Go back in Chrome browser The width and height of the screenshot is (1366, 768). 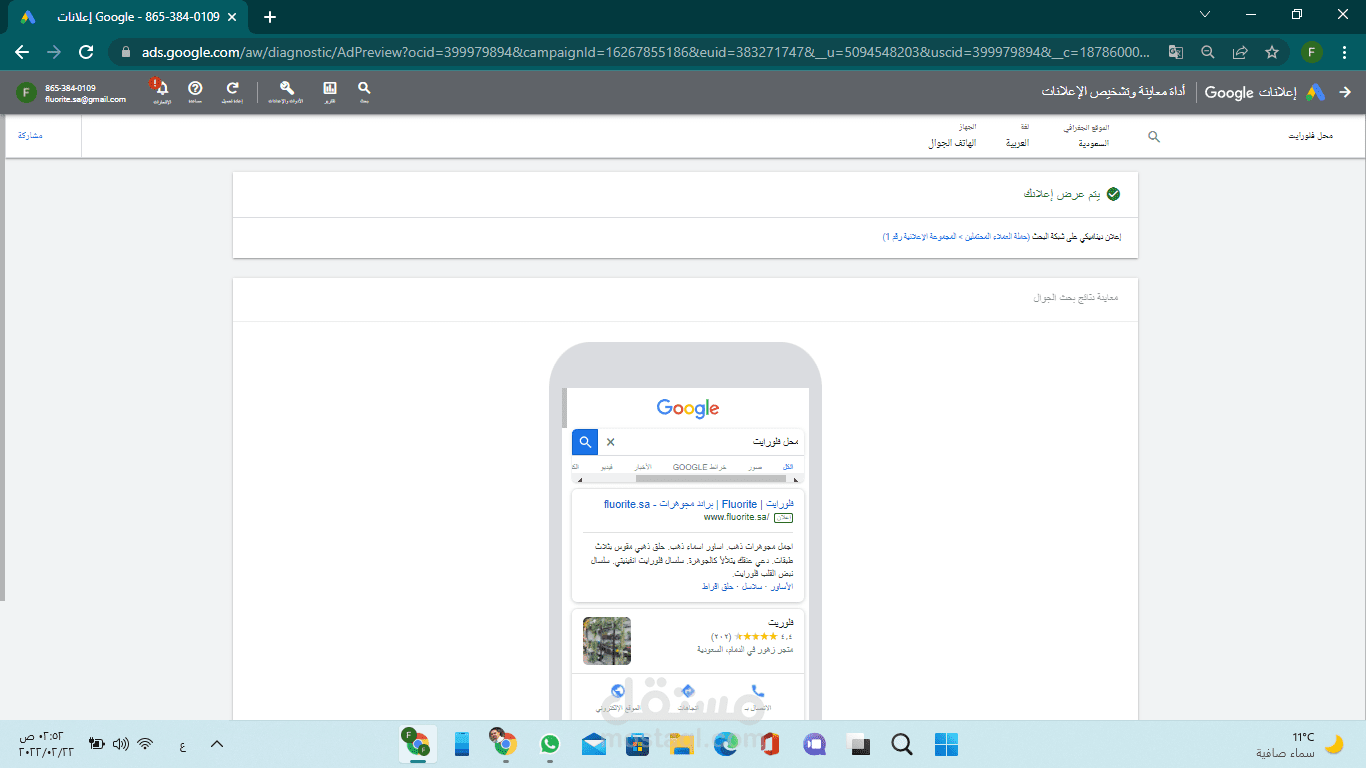pyautogui.click(x=22, y=52)
